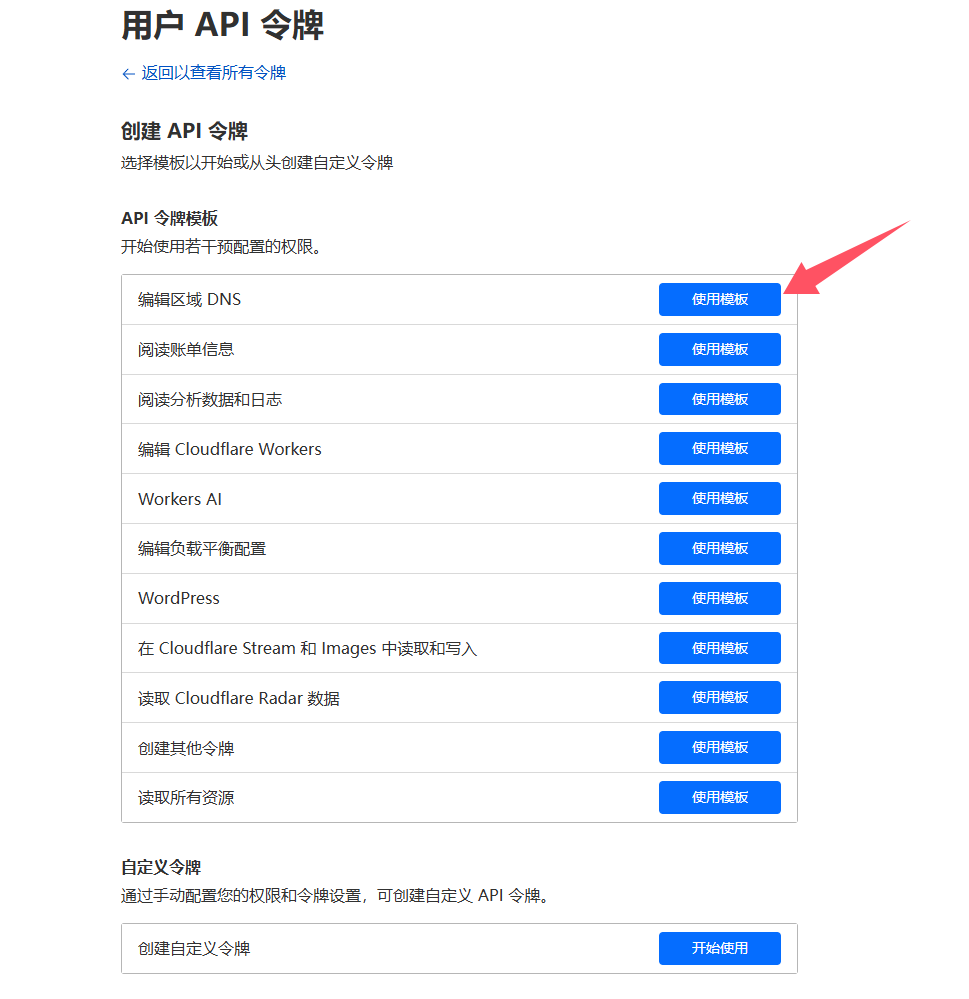969x999 pixels.
Task: Click the 用户 API 令牌 page heading
Action: 222,25
